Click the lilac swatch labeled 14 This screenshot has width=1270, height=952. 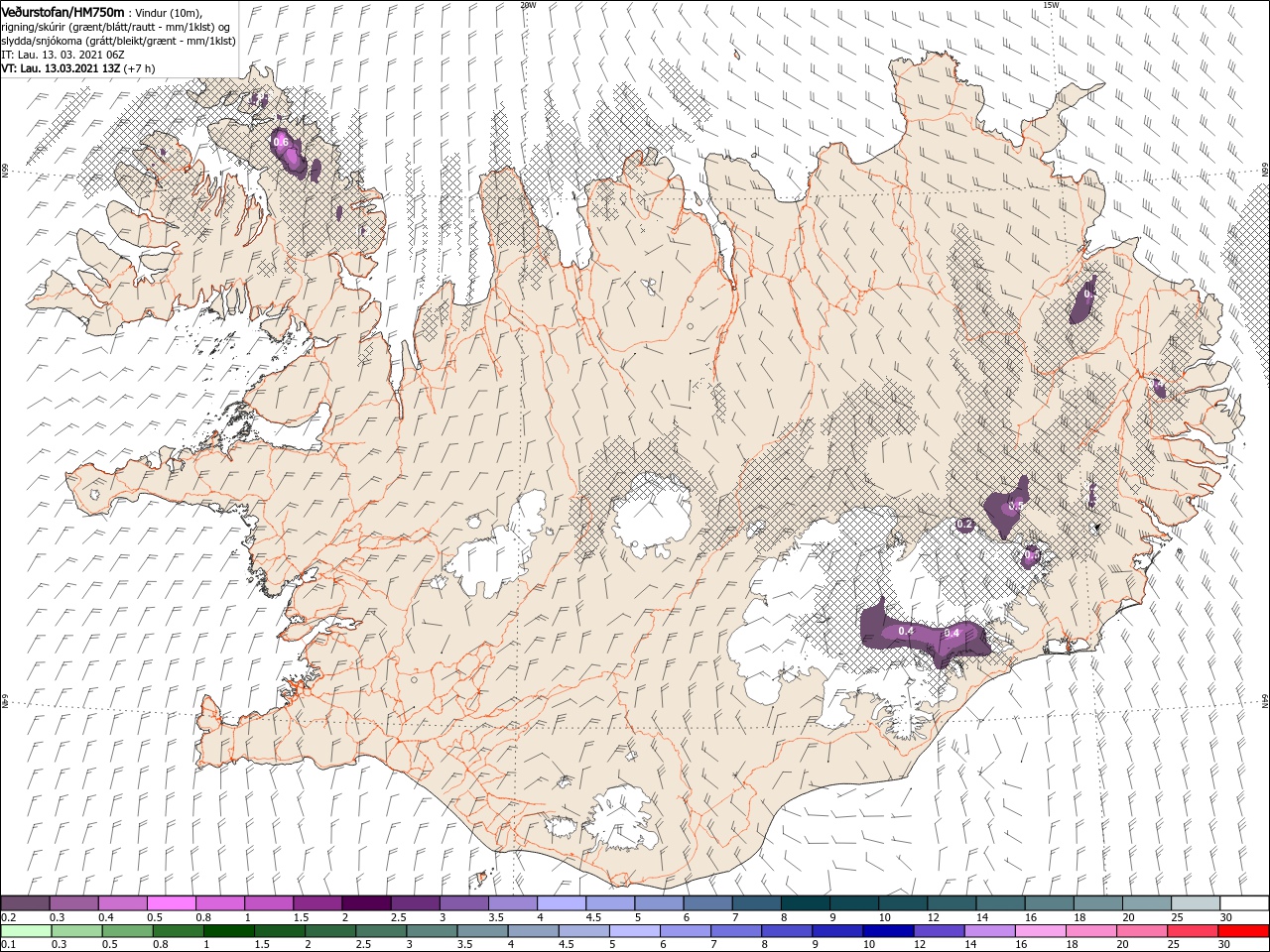pyautogui.click(x=989, y=931)
